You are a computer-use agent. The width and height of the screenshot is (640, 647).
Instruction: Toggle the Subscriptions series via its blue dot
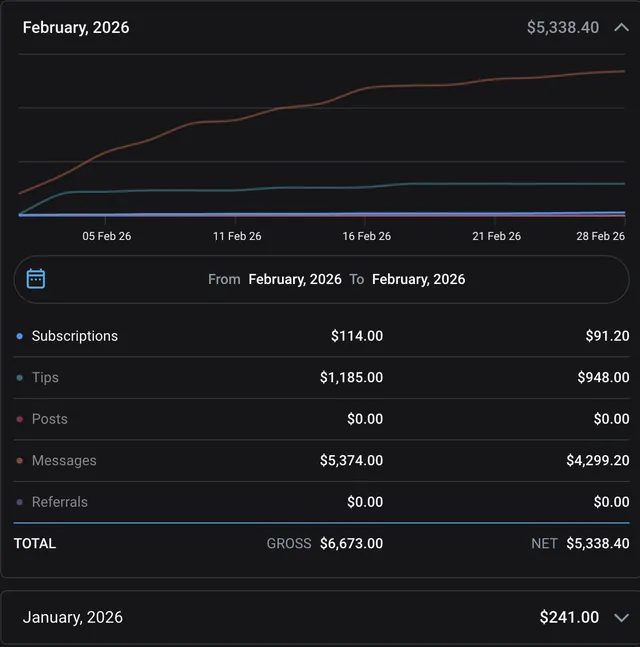tap(19, 336)
